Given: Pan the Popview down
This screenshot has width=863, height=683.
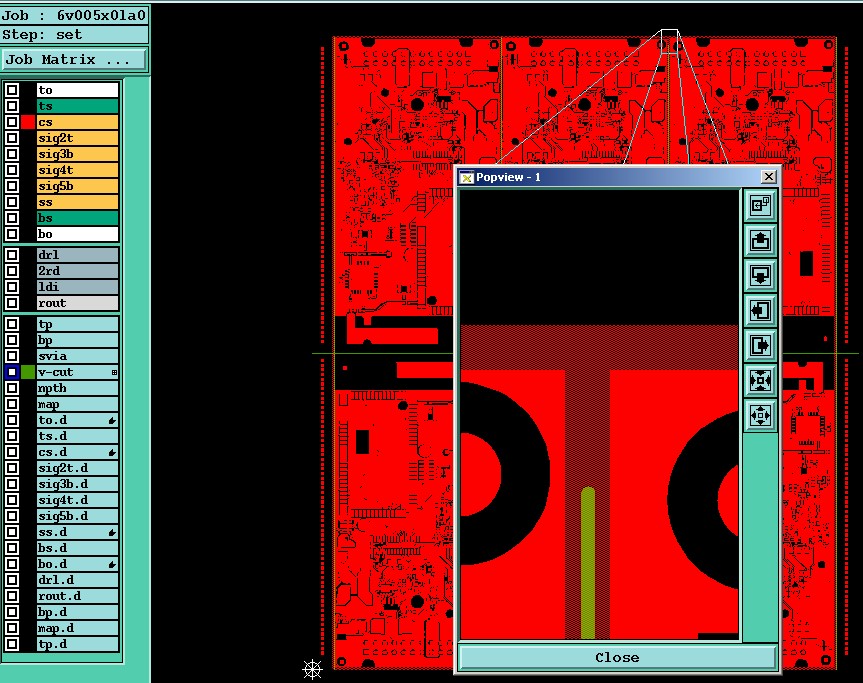Looking at the screenshot, I should point(760,275).
